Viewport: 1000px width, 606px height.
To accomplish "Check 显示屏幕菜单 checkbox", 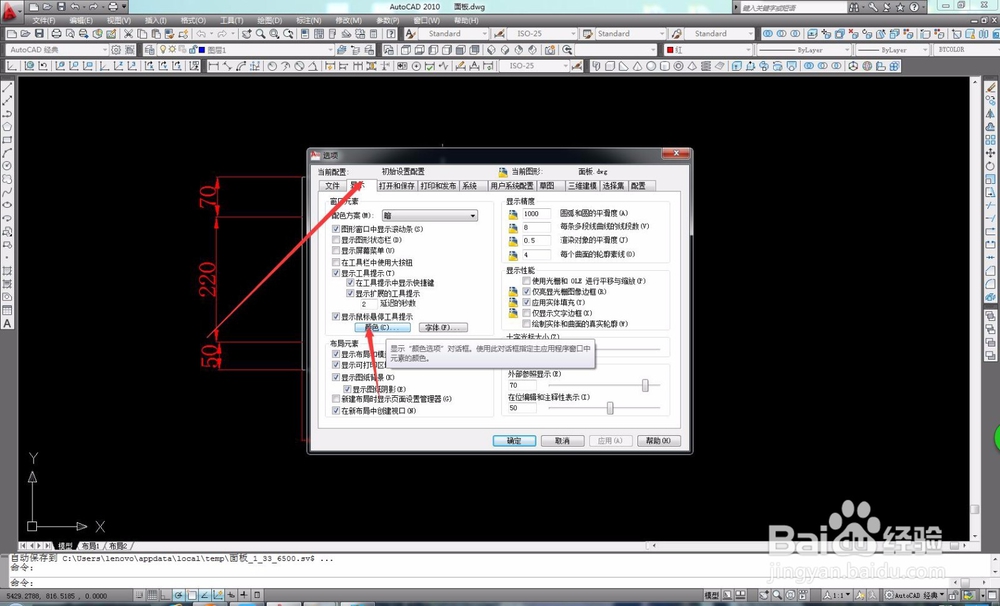I will point(335,251).
